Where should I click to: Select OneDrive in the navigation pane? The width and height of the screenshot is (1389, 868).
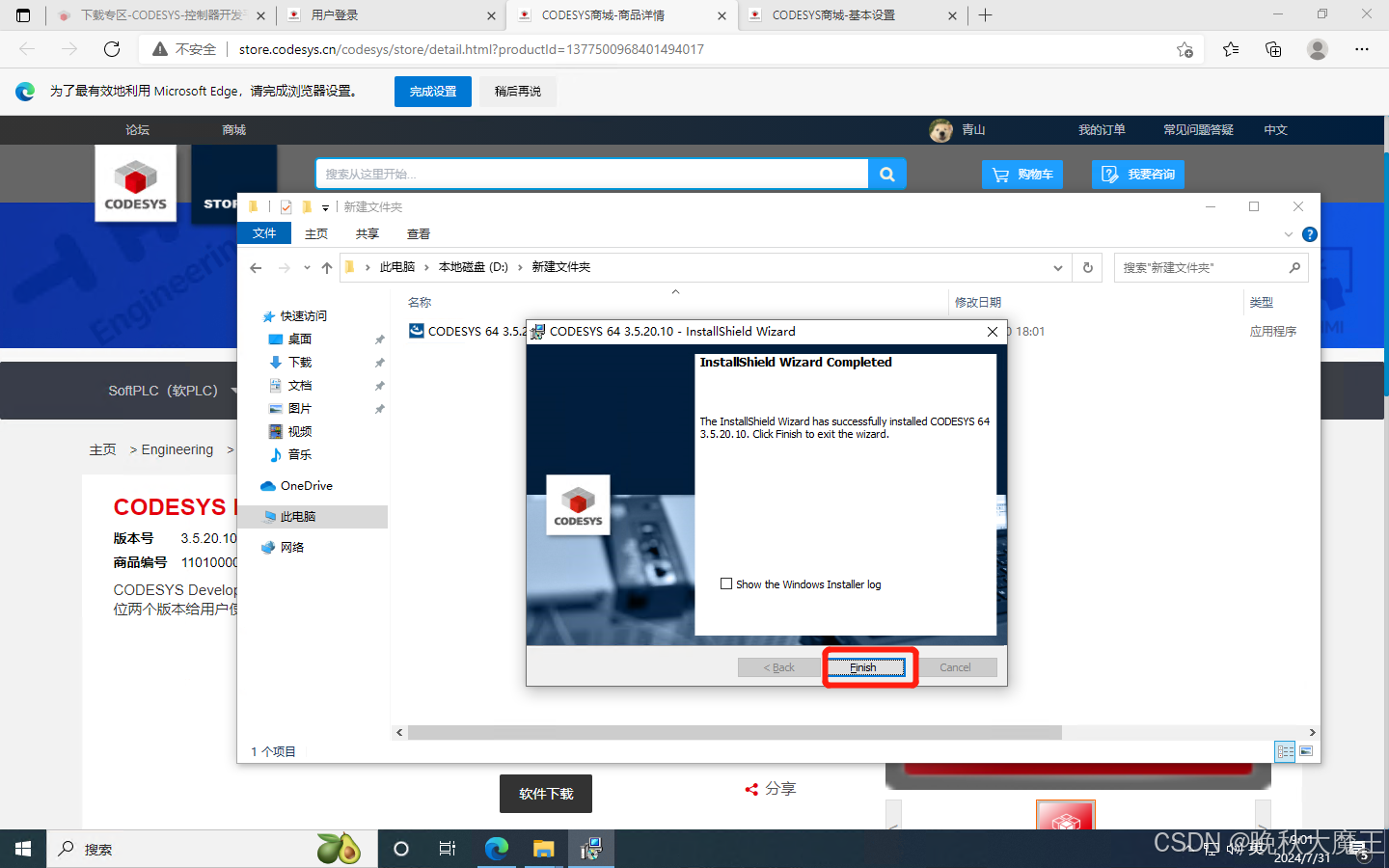tap(306, 486)
